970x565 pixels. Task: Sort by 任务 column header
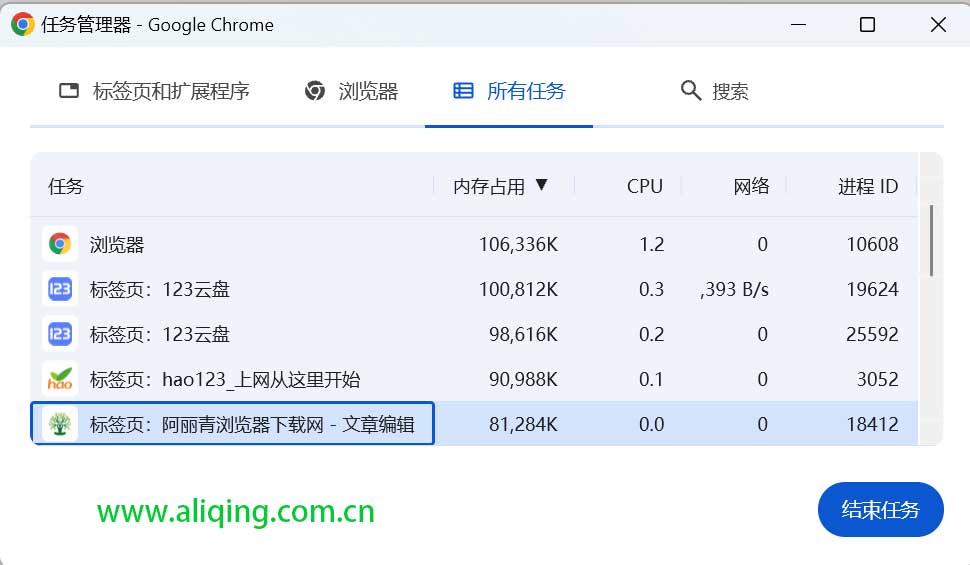[66, 186]
